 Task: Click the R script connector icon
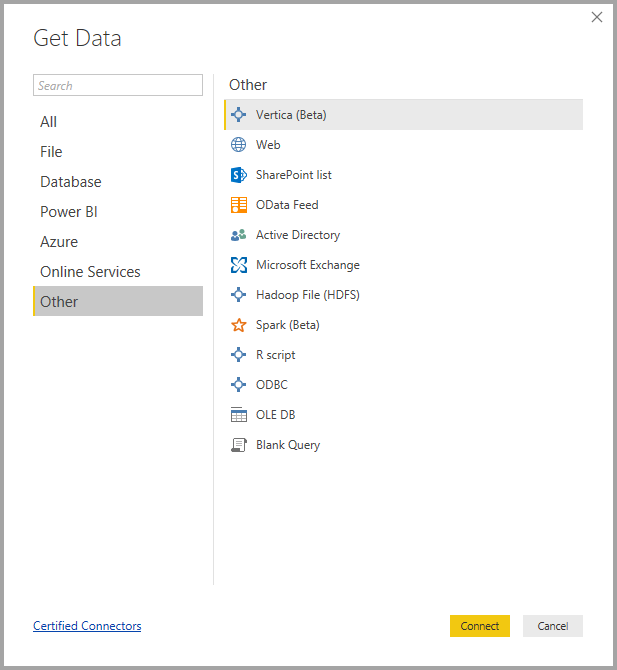pyautogui.click(x=238, y=355)
